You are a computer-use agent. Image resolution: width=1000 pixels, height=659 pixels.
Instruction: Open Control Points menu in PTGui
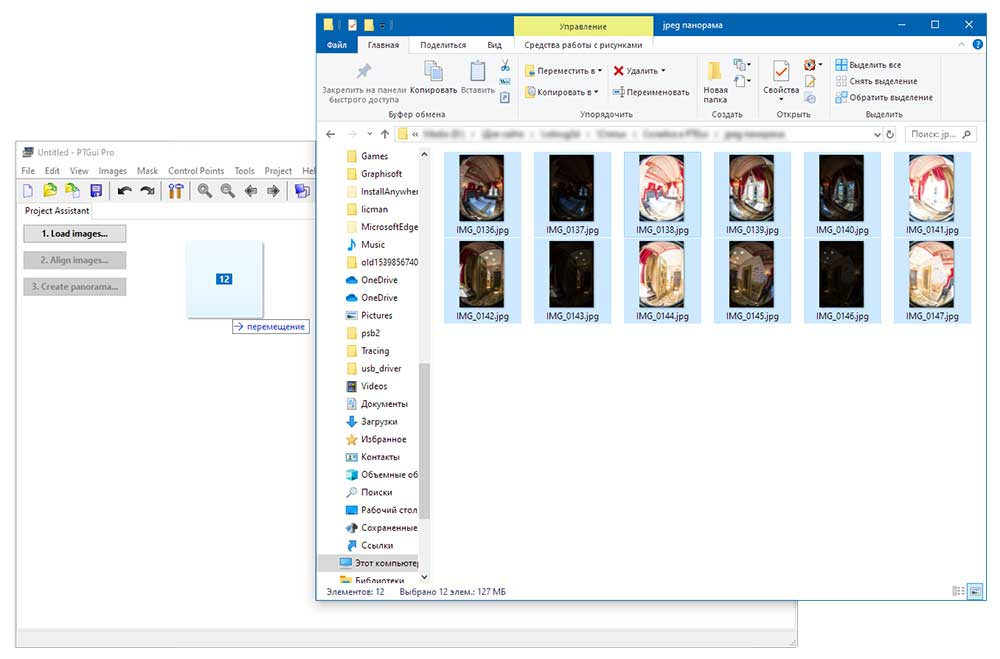pos(196,171)
